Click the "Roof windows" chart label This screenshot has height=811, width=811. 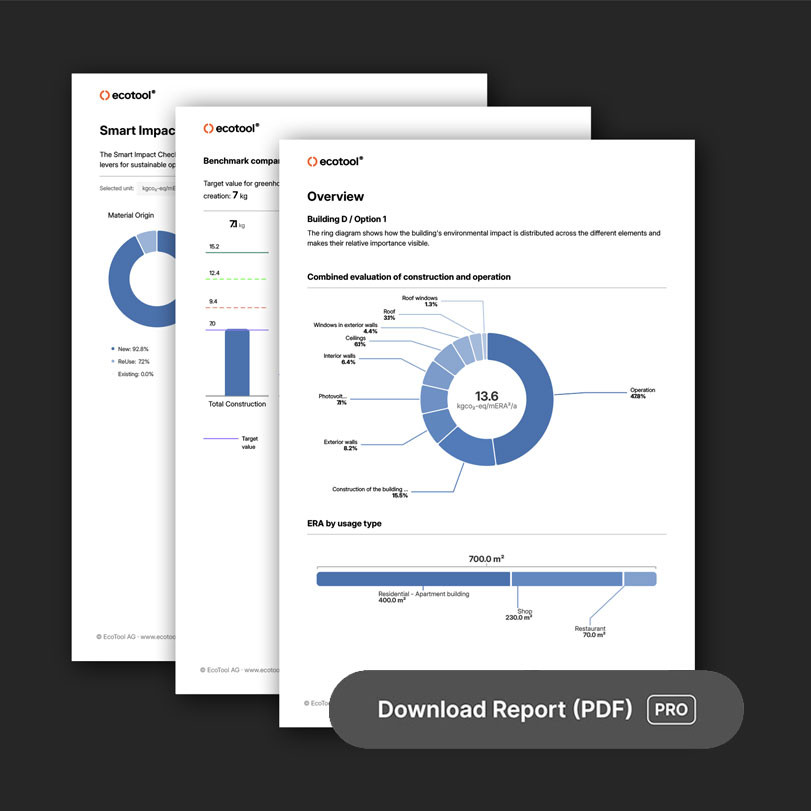click(419, 298)
